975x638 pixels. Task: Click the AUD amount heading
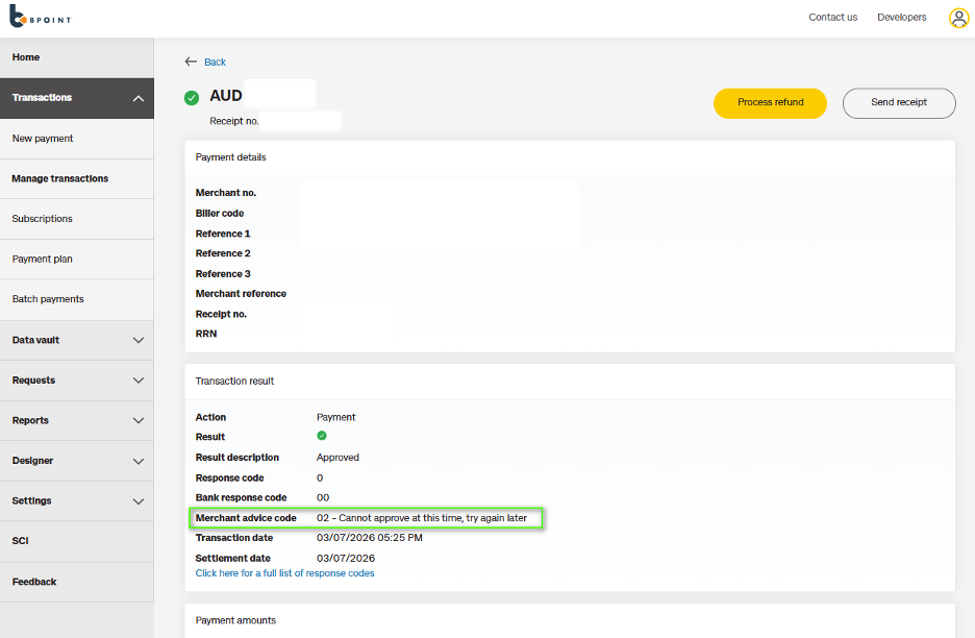click(x=226, y=96)
